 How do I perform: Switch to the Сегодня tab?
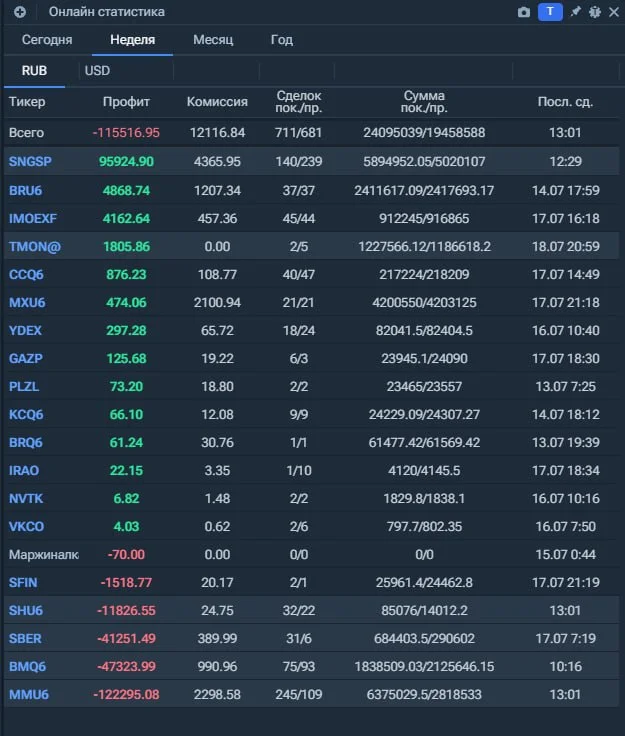(x=47, y=40)
